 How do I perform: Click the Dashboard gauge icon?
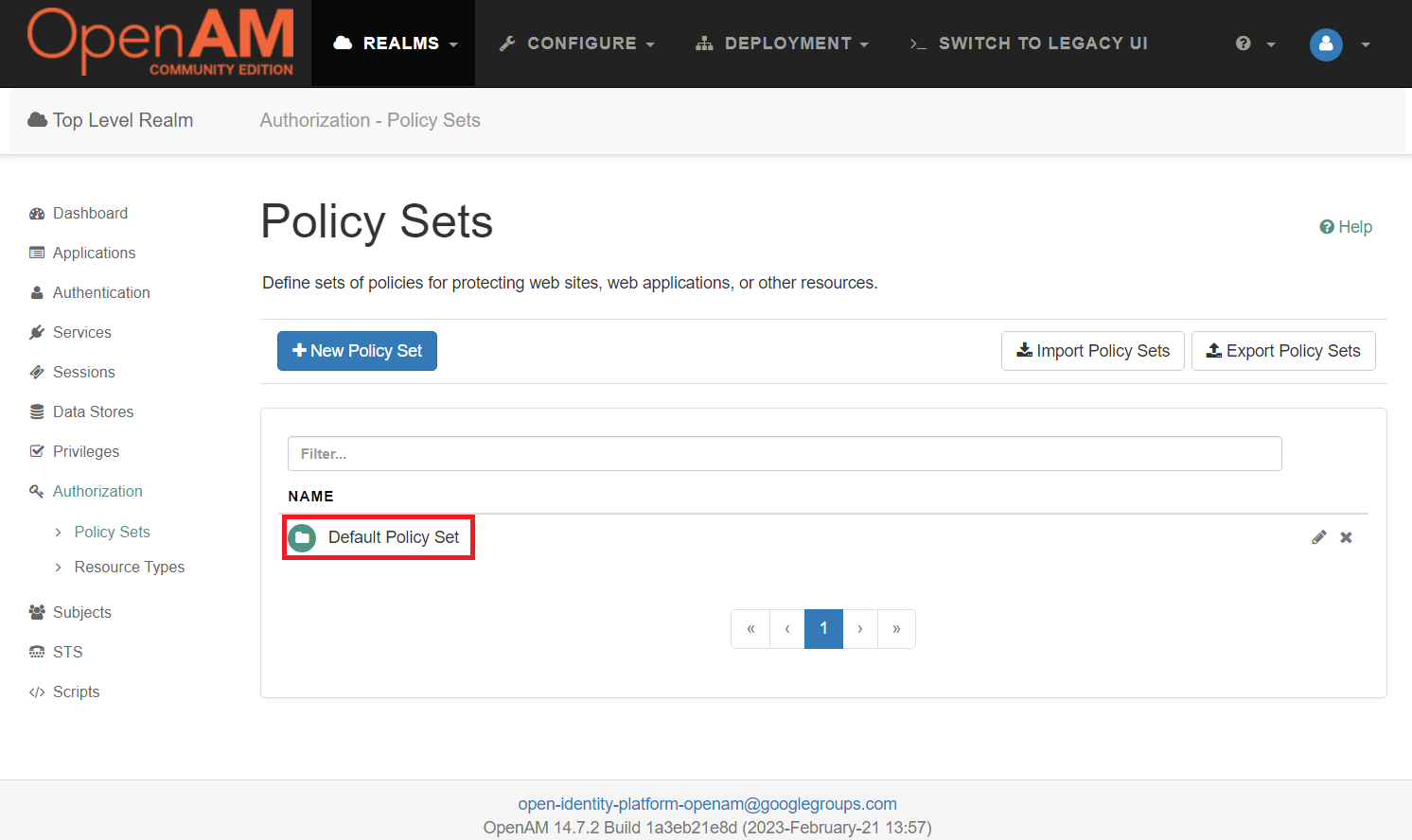(37, 214)
